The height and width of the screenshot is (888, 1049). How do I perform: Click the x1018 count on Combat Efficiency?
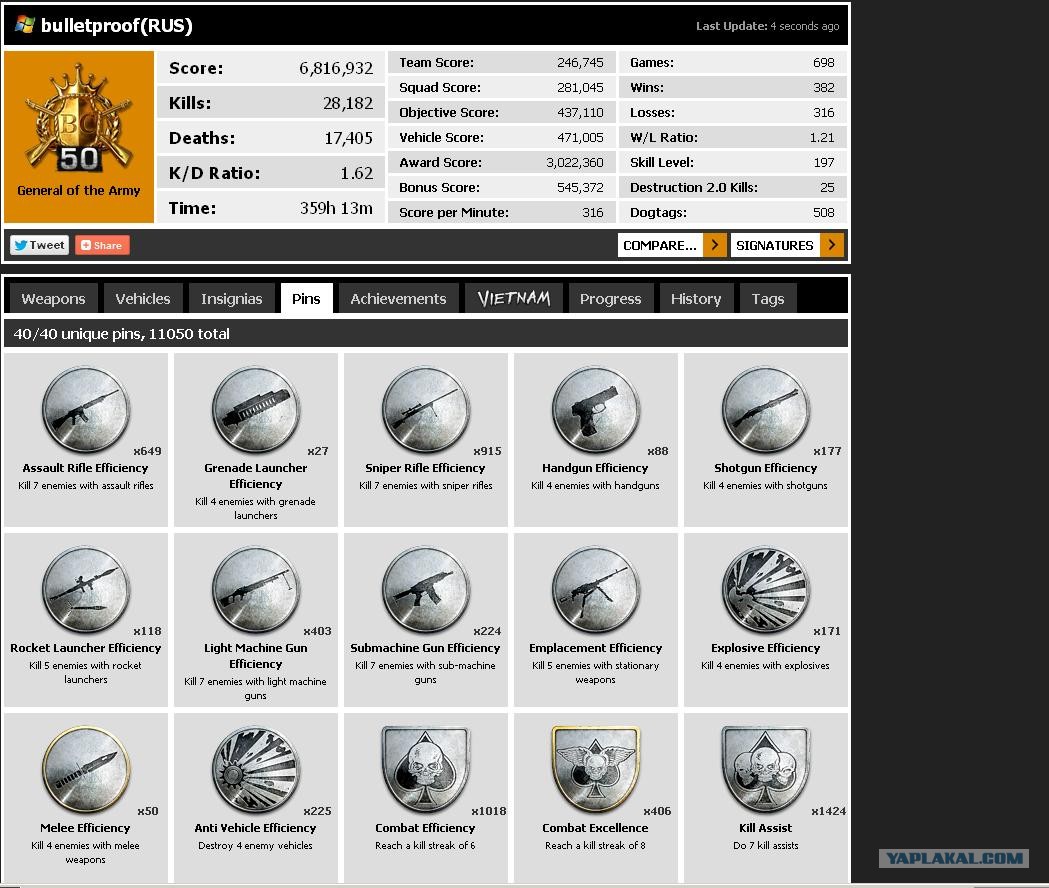489,811
